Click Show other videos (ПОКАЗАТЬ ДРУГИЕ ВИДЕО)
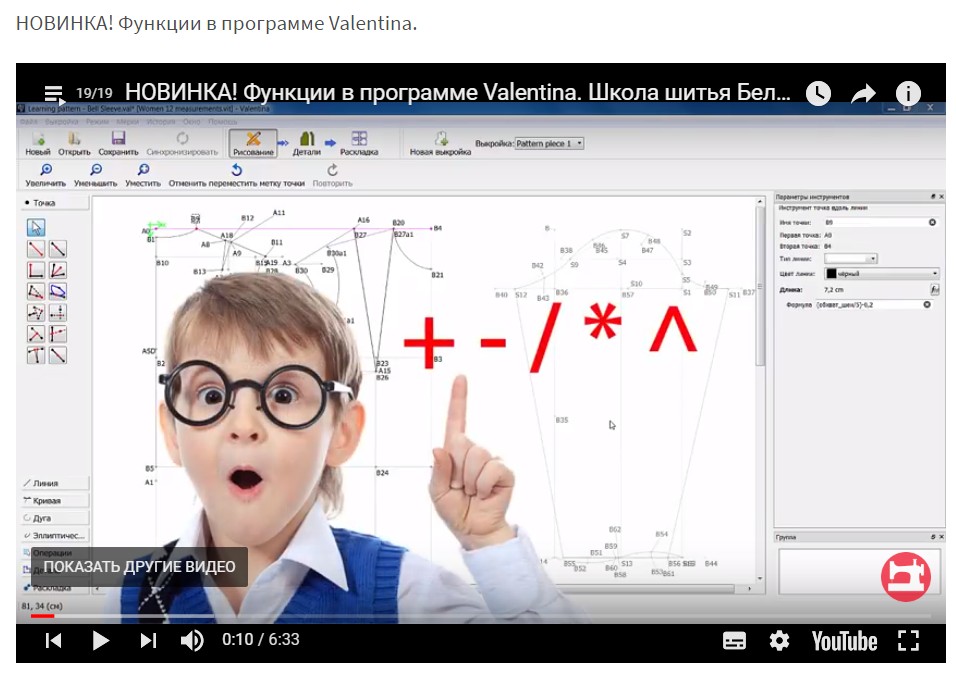Viewport: 956px width, 678px height. coord(140,566)
